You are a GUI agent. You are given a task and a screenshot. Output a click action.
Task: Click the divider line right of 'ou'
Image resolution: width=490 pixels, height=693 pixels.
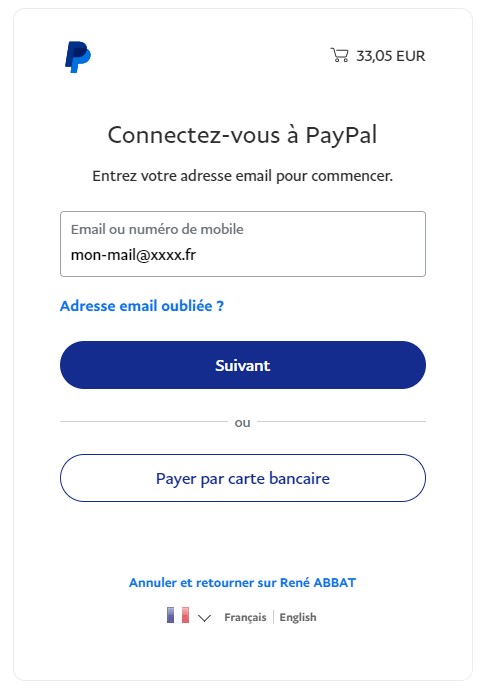[x=342, y=422]
